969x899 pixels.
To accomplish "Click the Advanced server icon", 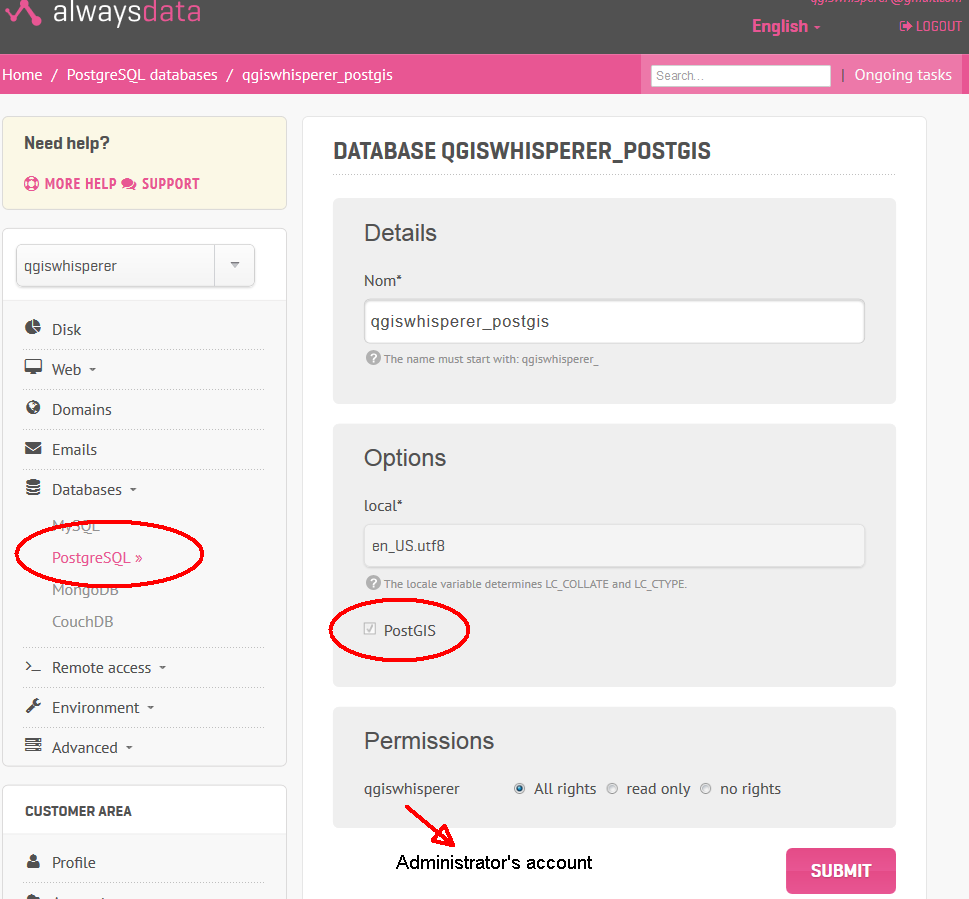I will coord(33,745).
